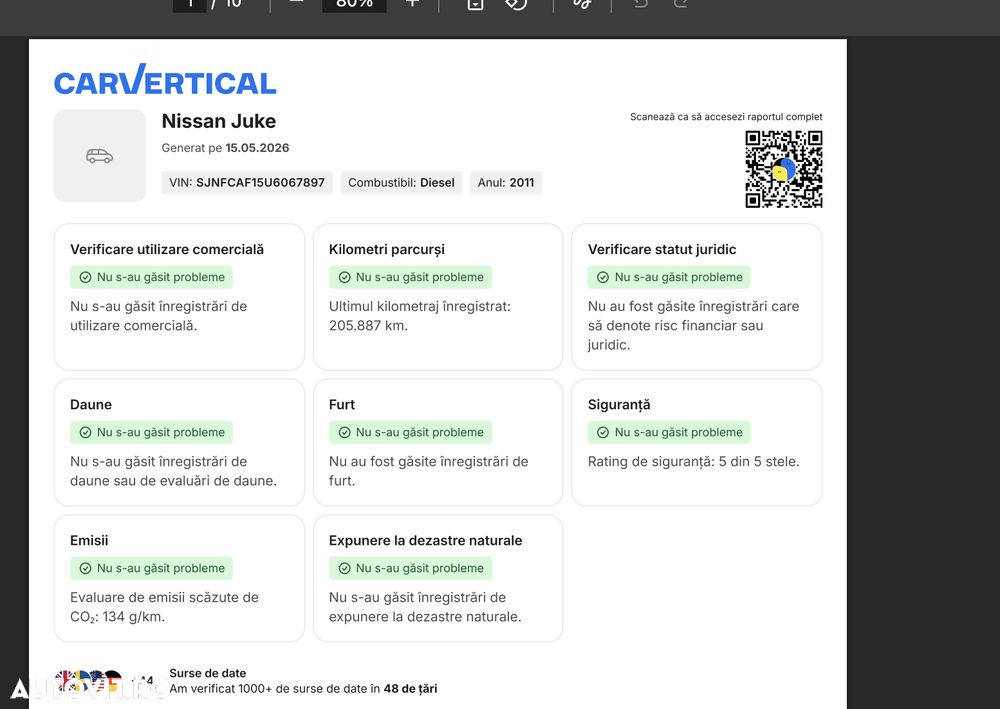Click the zoom in plus button
Viewport: 1000px width, 709px height.
tap(412, 3)
